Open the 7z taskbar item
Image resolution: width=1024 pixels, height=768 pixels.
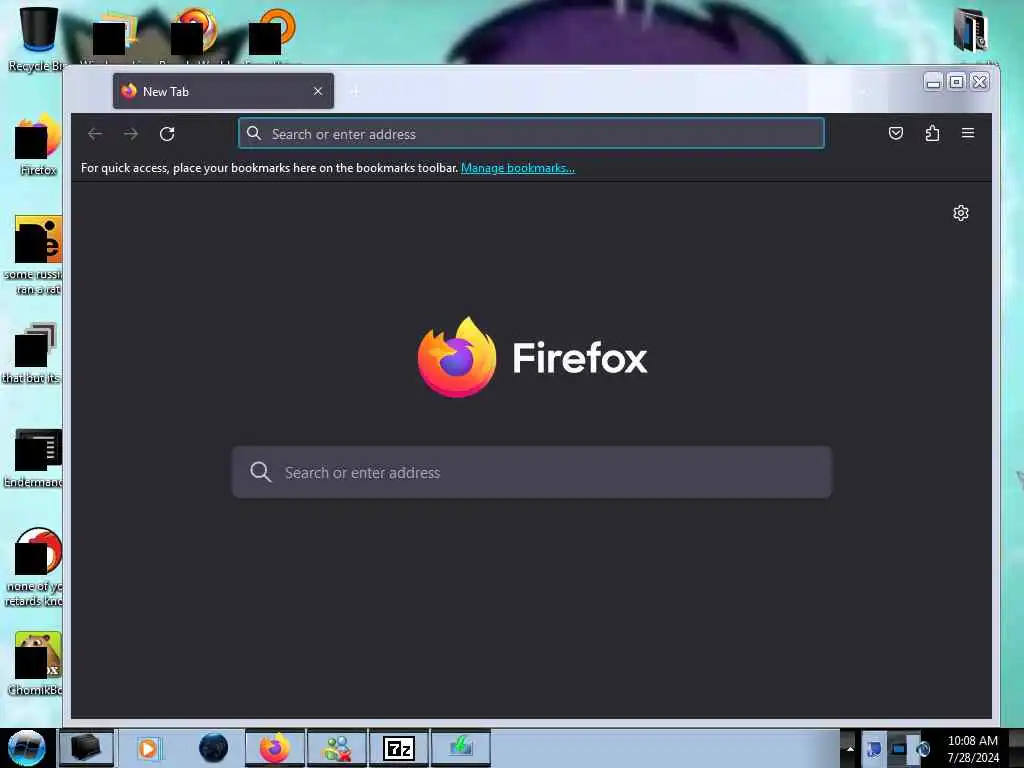399,748
